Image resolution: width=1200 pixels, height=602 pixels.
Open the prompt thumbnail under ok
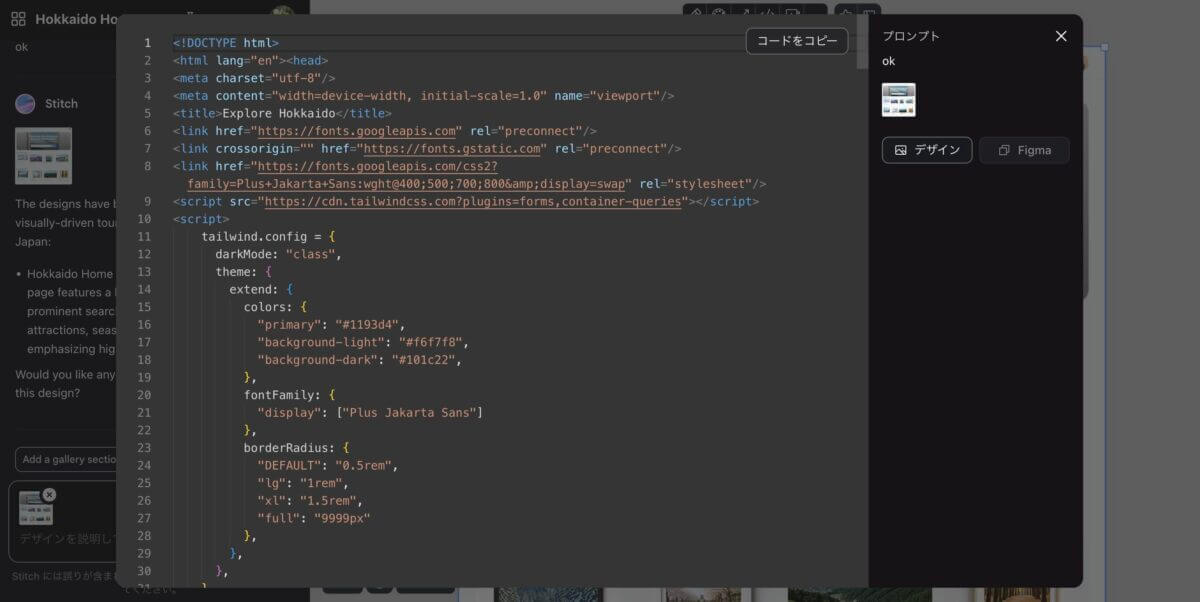coord(898,100)
